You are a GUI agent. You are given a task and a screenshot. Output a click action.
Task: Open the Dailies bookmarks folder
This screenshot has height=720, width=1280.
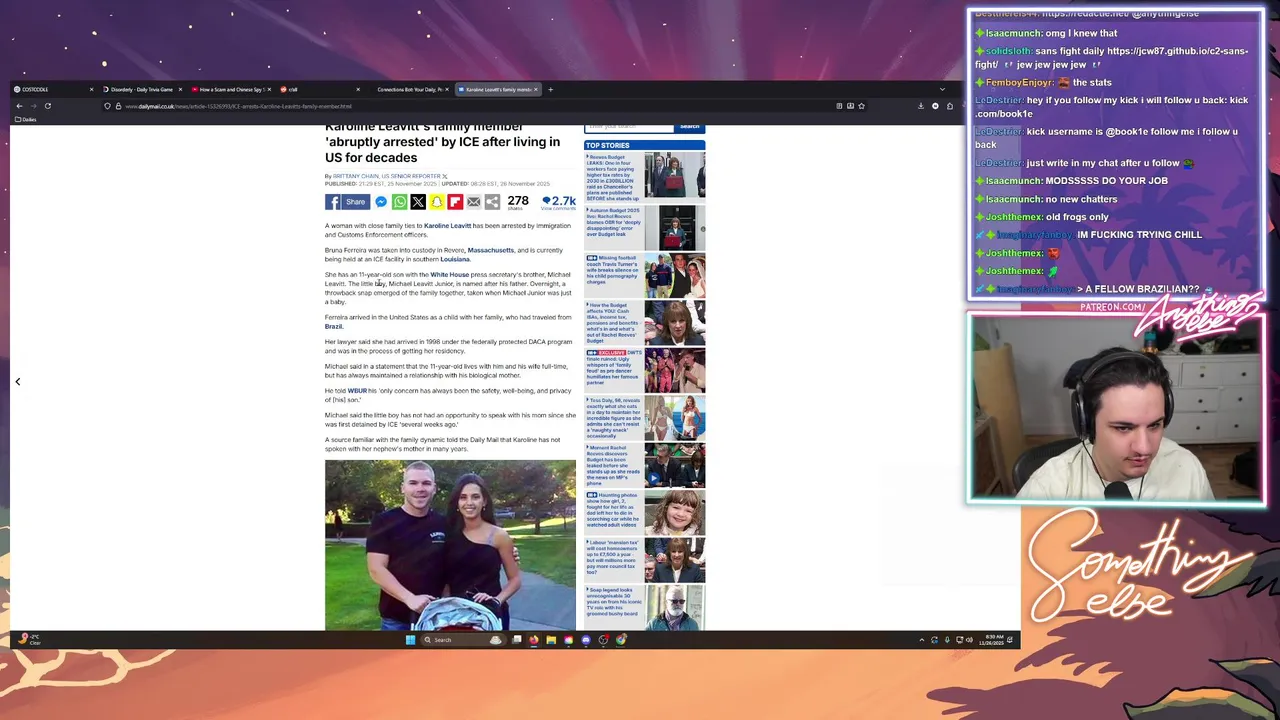[x=25, y=119]
